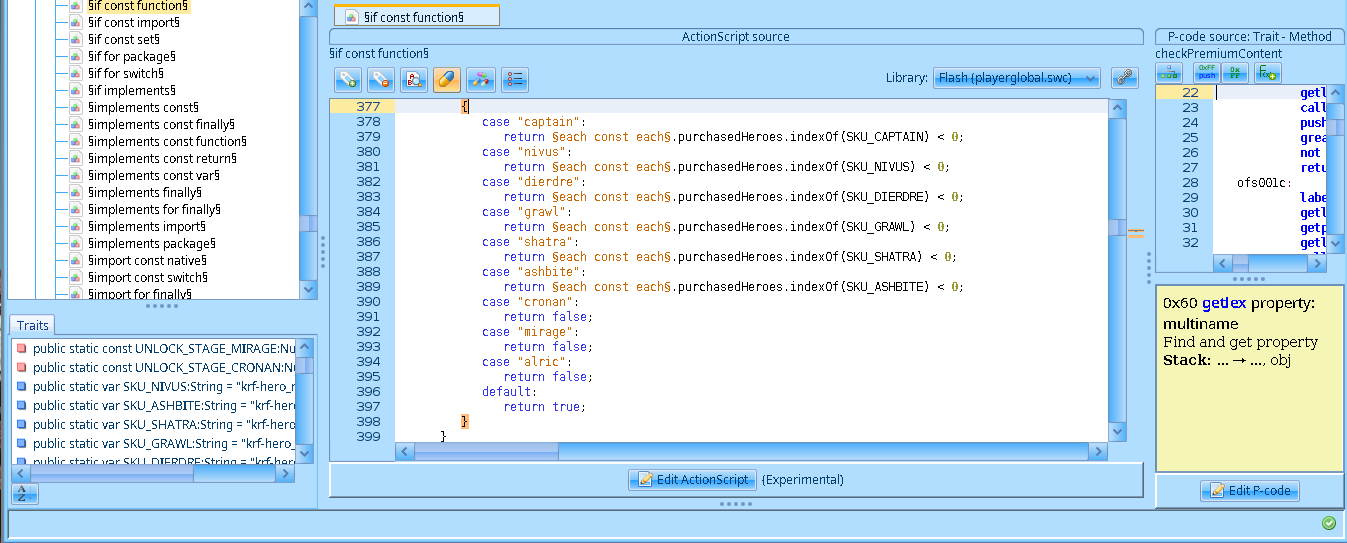Toggle A-Z sorting of traits
1347x543 pixels.
pos(25,494)
